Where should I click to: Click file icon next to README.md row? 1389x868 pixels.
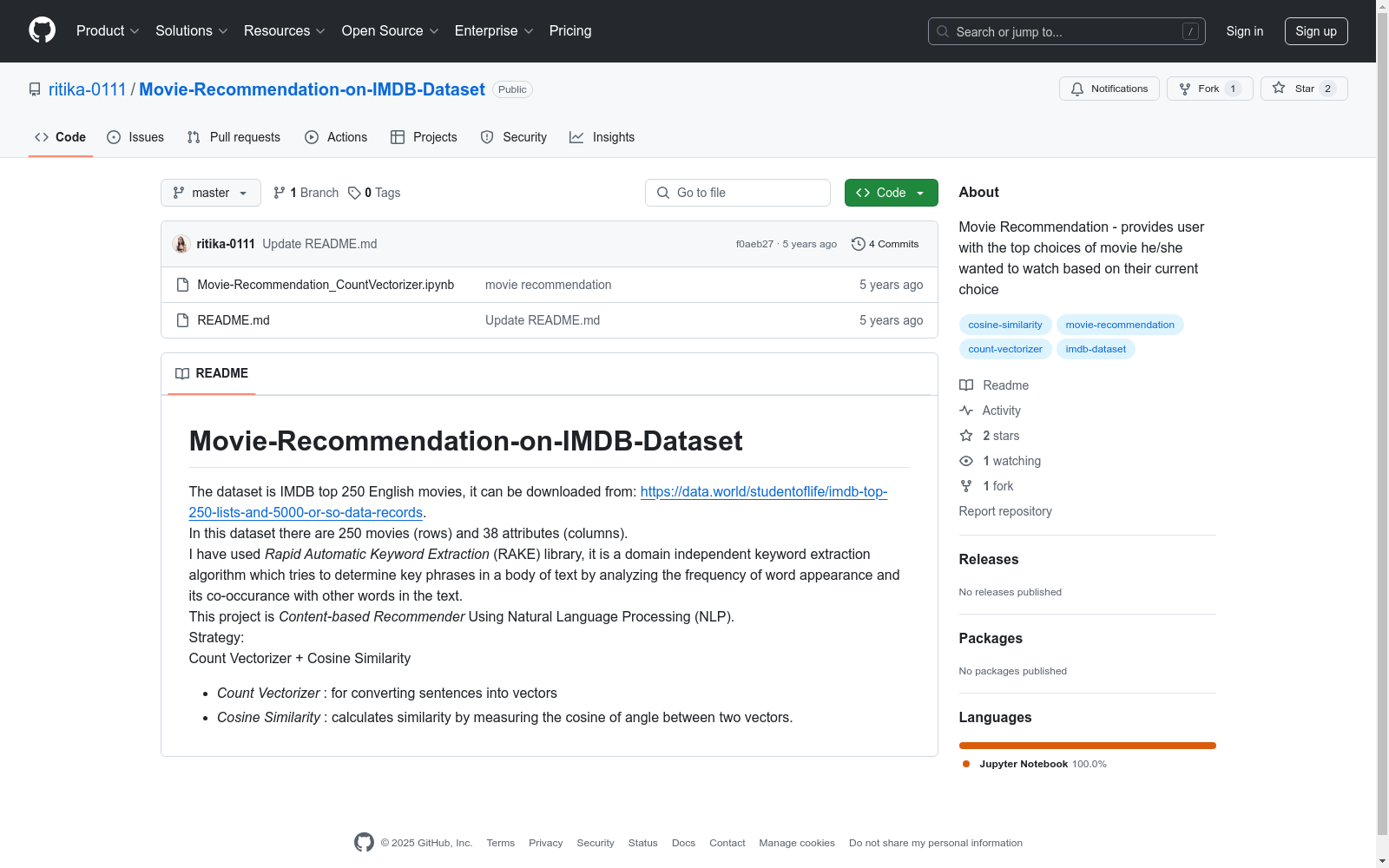(182, 320)
